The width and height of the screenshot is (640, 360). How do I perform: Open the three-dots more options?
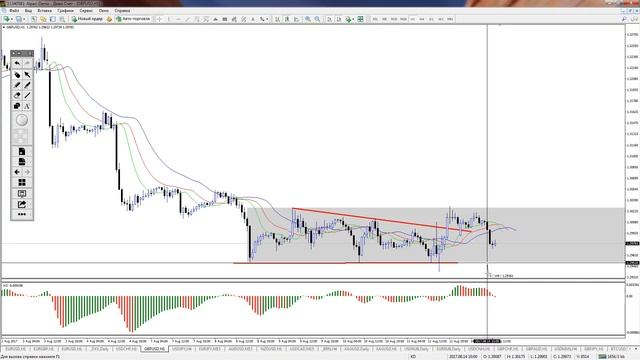pyautogui.click(x=22, y=214)
